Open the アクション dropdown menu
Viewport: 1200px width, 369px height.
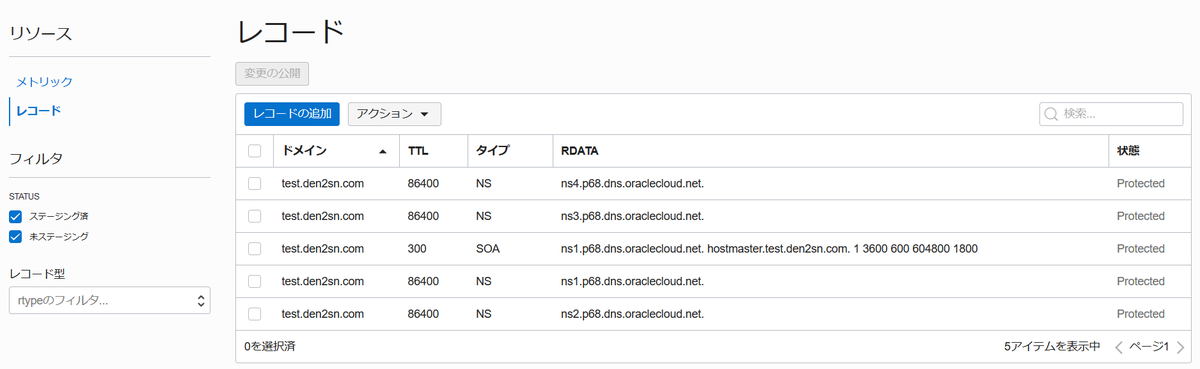coord(394,114)
